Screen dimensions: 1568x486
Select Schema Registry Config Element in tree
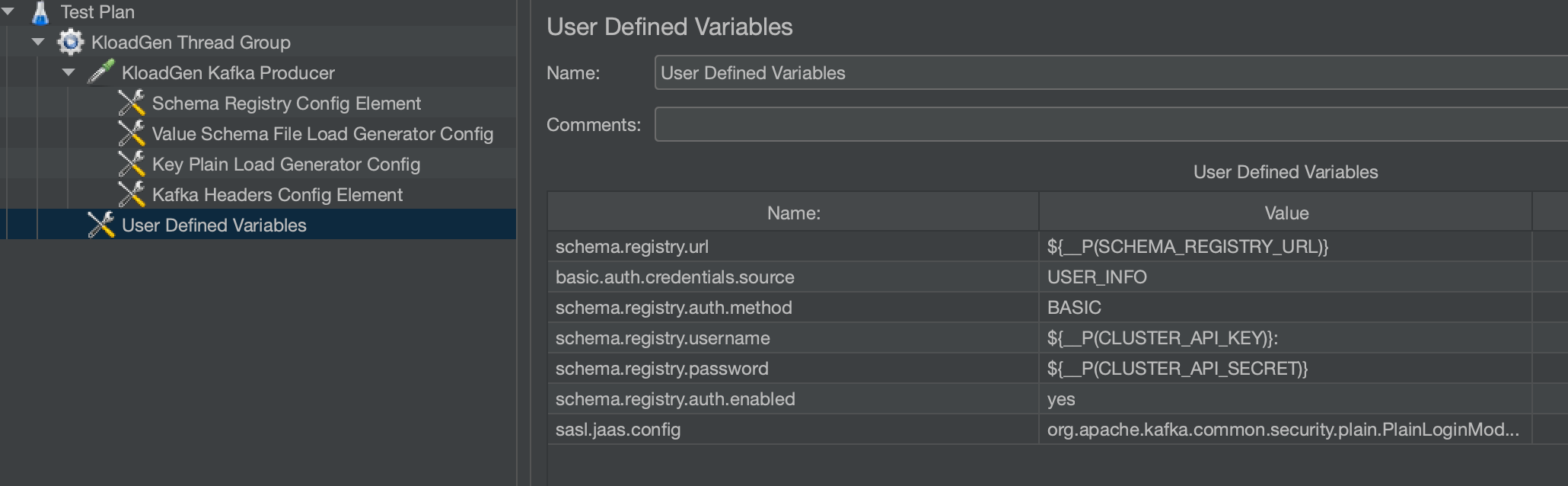click(286, 104)
